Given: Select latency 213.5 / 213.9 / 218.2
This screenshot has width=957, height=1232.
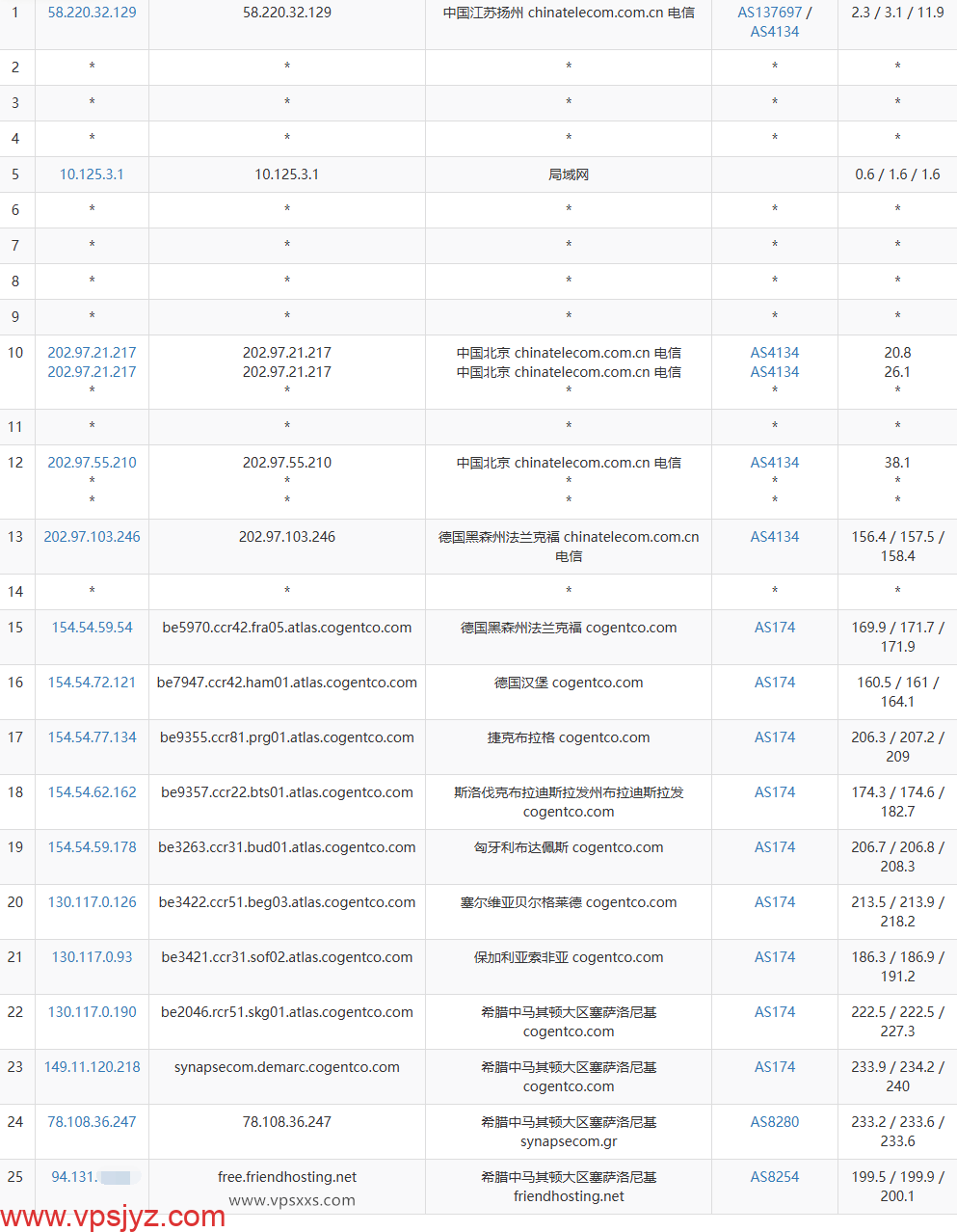Looking at the screenshot, I should pyautogui.click(x=897, y=912).
